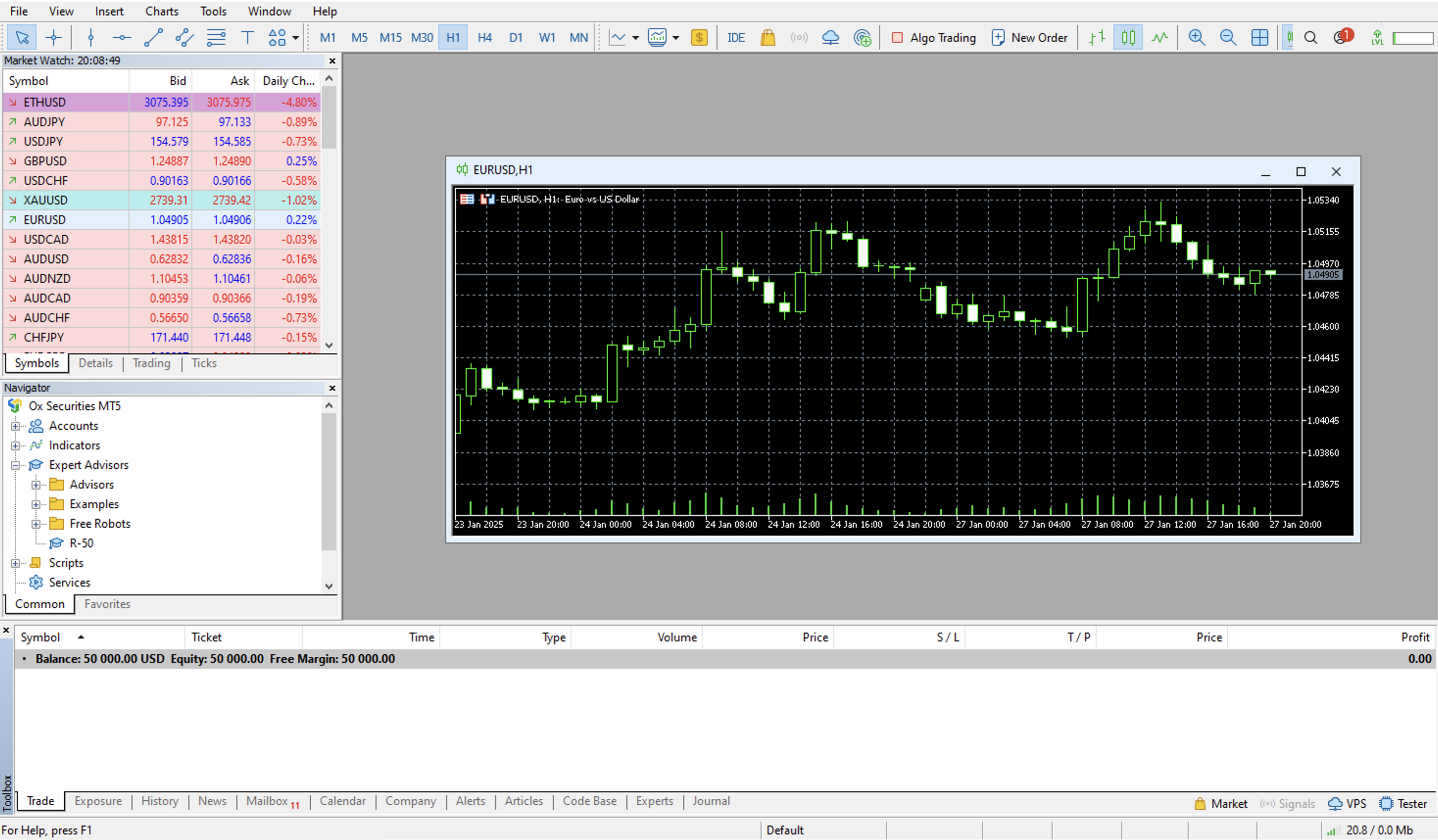Image resolution: width=1438 pixels, height=840 pixels.
Task: Expand the Free Robots folder
Action: click(36, 524)
